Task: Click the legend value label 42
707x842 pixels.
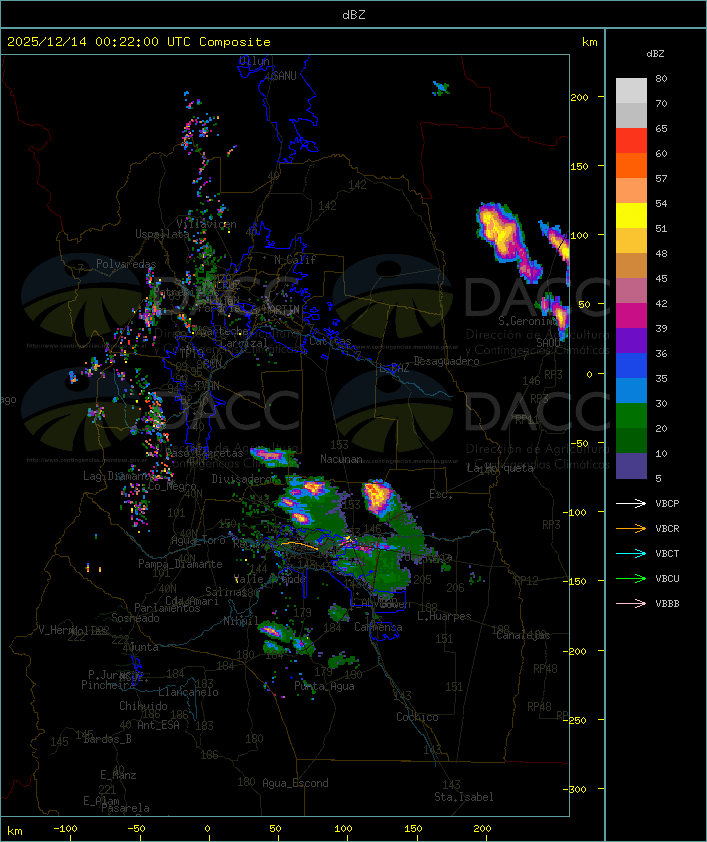Action: 661,304
